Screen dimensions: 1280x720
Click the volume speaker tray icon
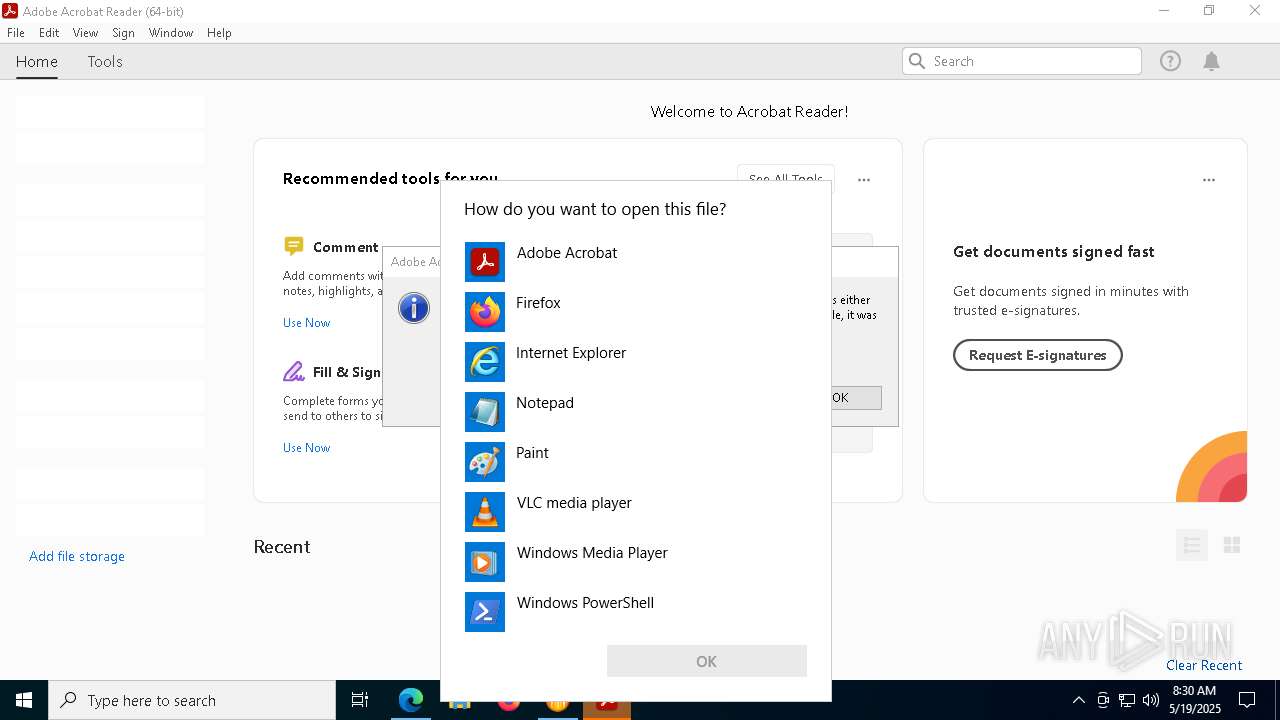coord(1151,700)
